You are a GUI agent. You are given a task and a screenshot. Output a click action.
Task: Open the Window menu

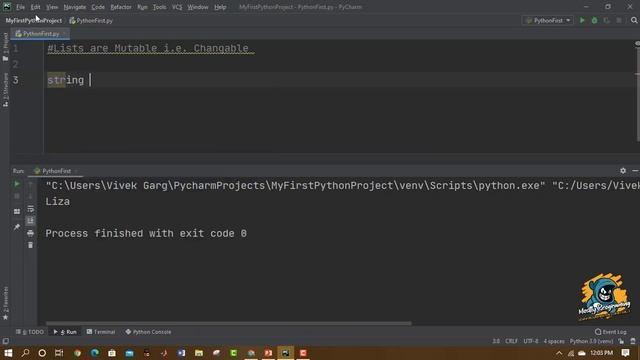pyautogui.click(x=198, y=7)
